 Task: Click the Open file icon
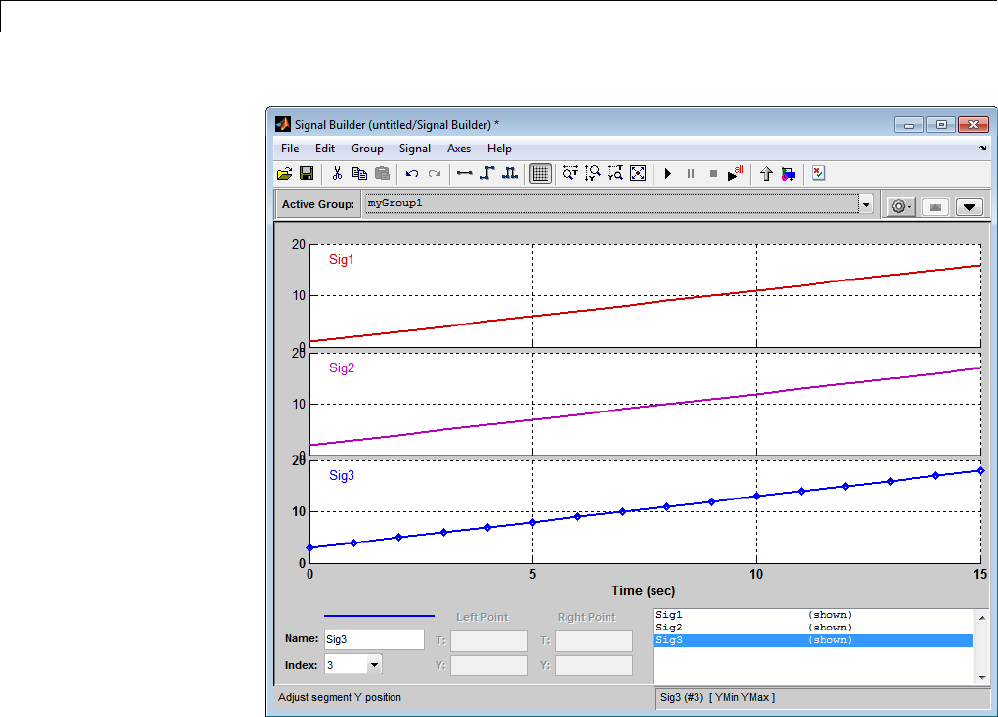285,173
